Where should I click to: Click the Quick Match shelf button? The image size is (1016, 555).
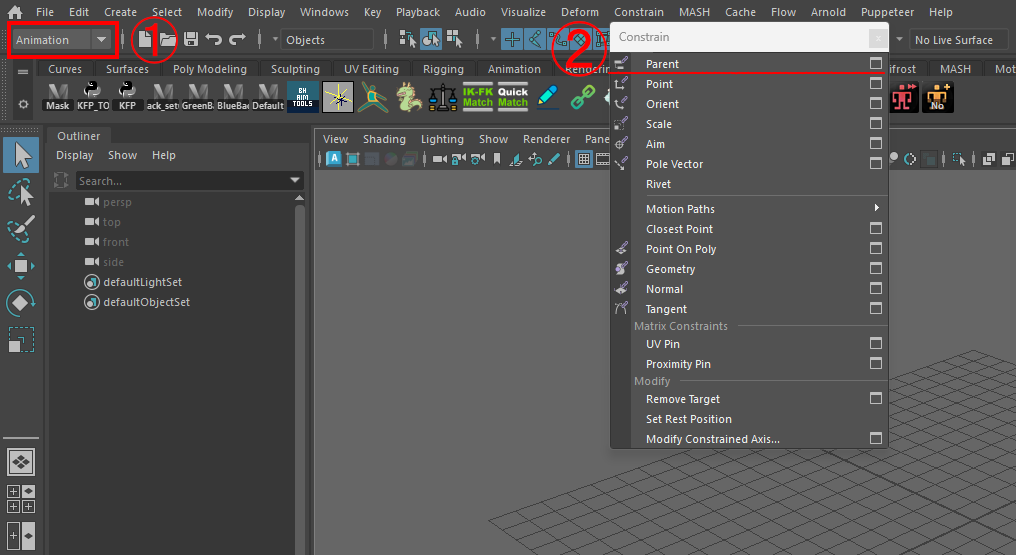[x=513, y=97]
